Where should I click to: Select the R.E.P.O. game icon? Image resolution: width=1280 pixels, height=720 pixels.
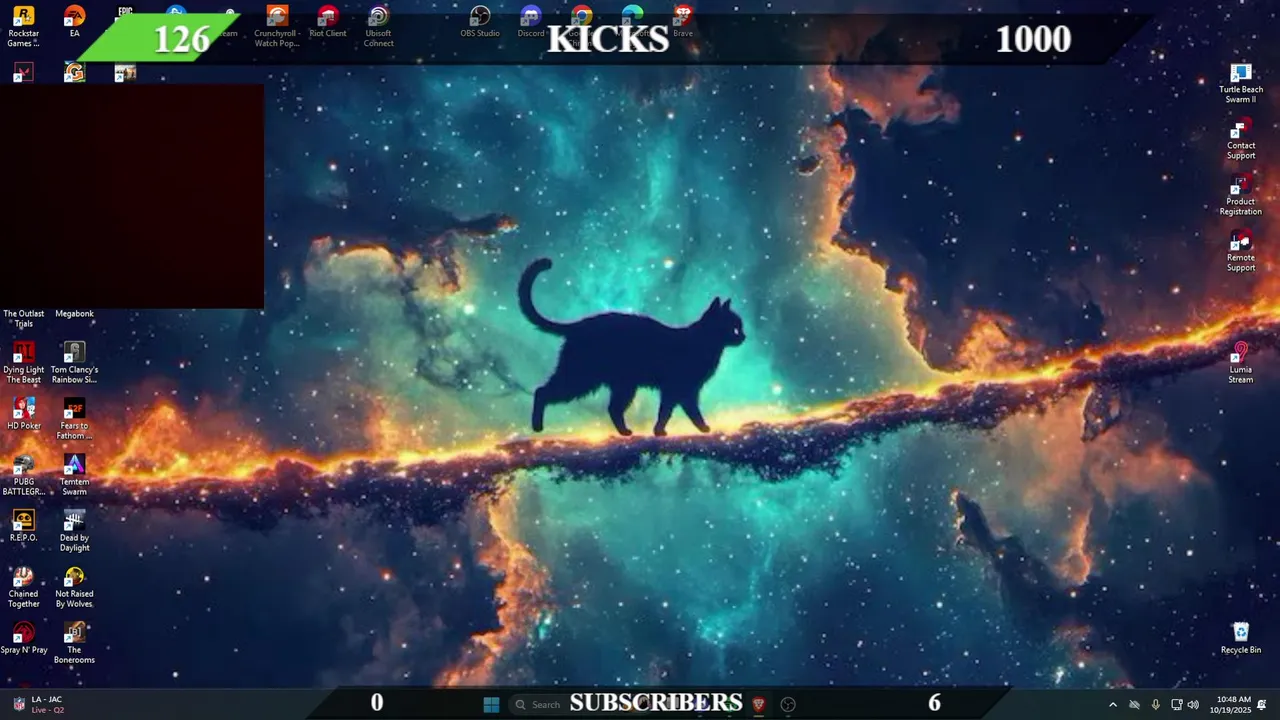point(23,526)
